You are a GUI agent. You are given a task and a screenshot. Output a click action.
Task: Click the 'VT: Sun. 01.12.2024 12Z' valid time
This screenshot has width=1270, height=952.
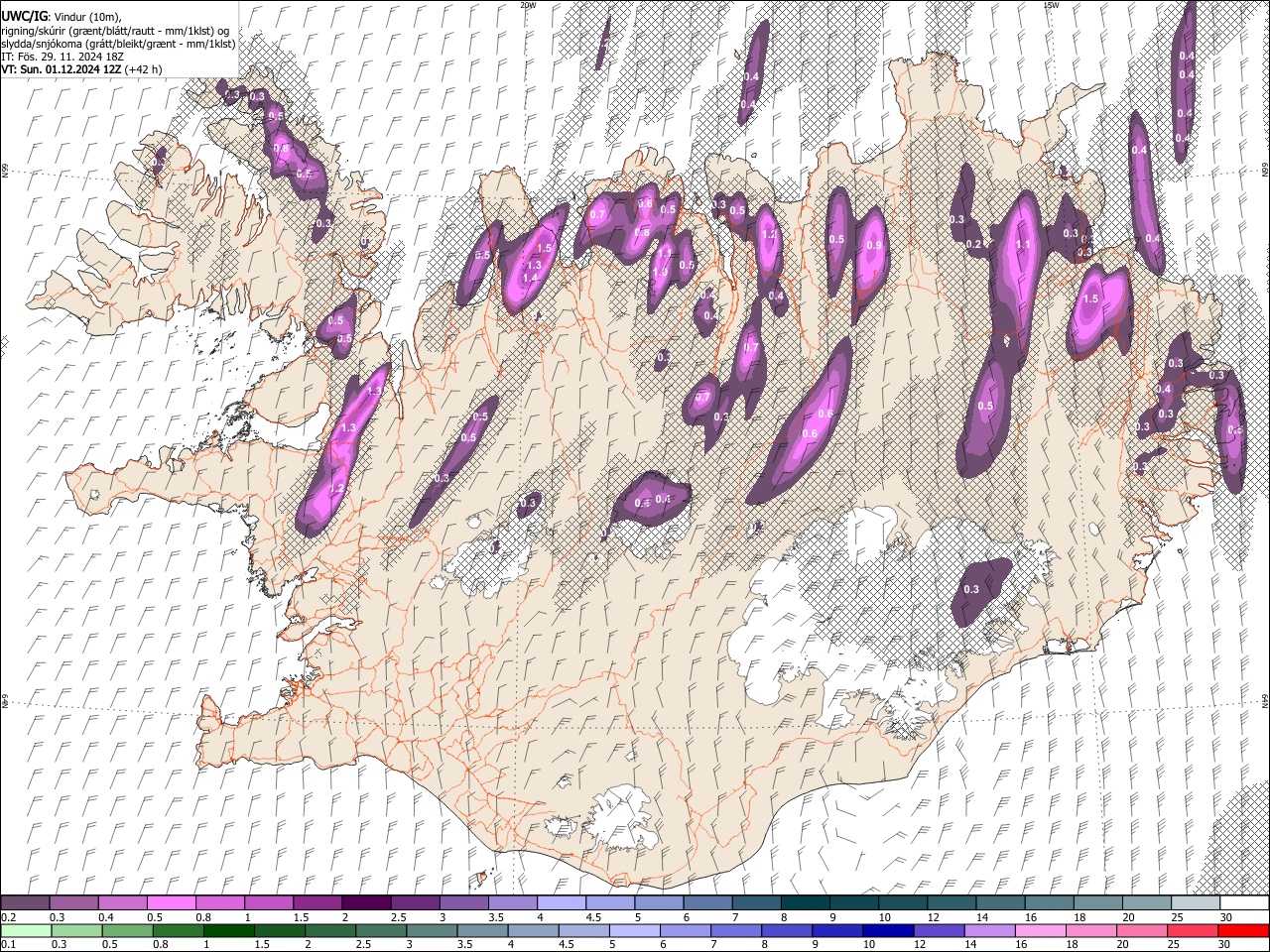pyautogui.click(x=62, y=69)
